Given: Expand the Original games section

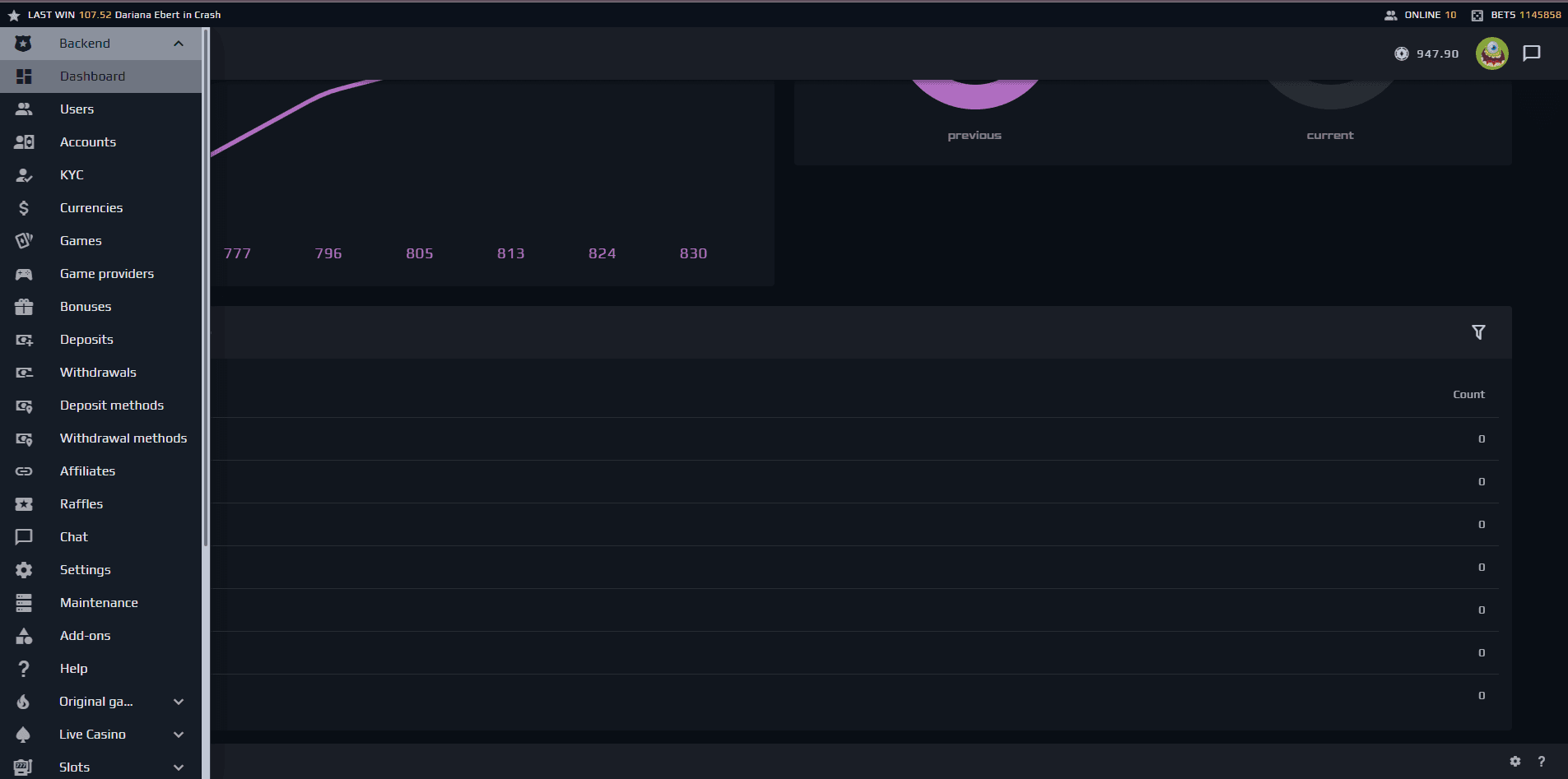Looking at the screenshot, I should [x=179, y=702].
